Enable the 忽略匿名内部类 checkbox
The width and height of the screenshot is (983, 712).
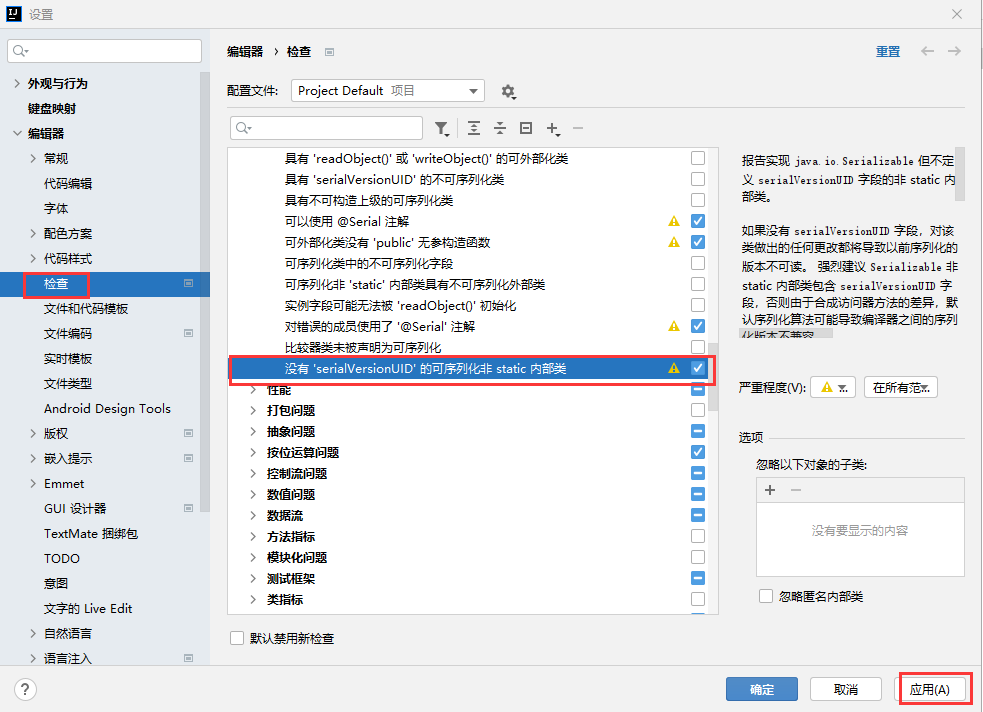click(766, 596)
